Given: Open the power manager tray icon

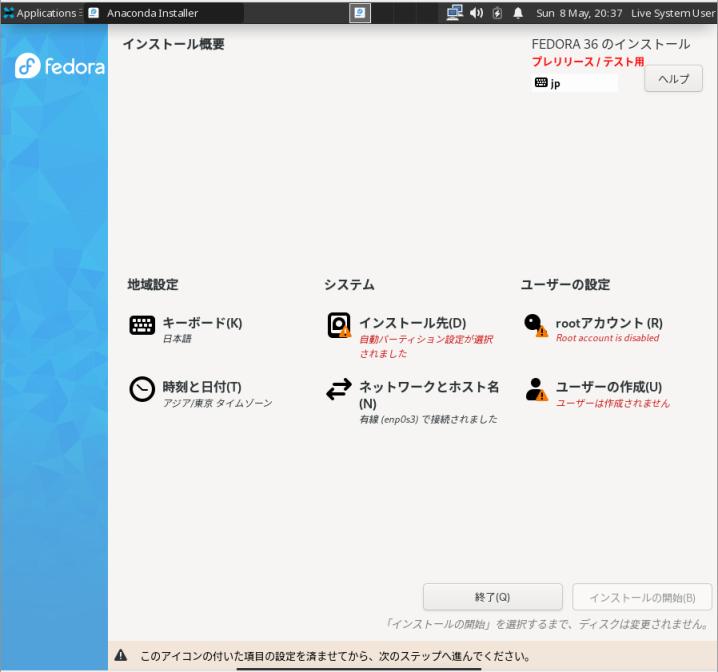Looking at the screenshot, I should pos(497,13).
